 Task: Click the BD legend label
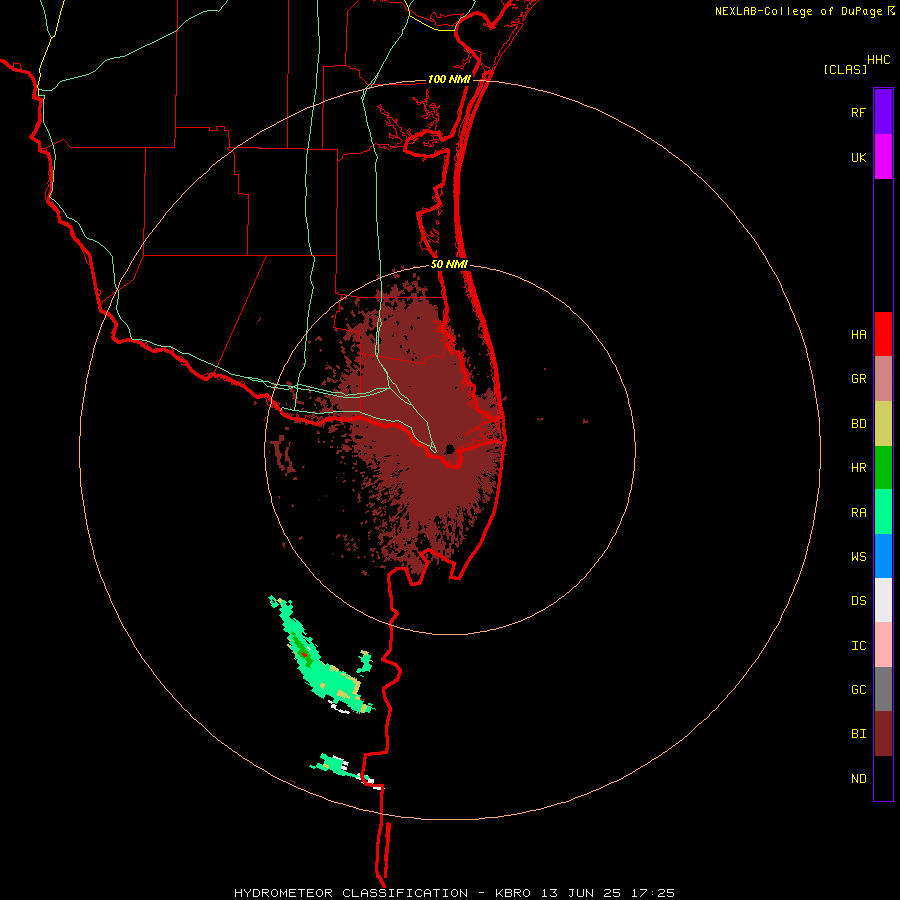[858, 424]
